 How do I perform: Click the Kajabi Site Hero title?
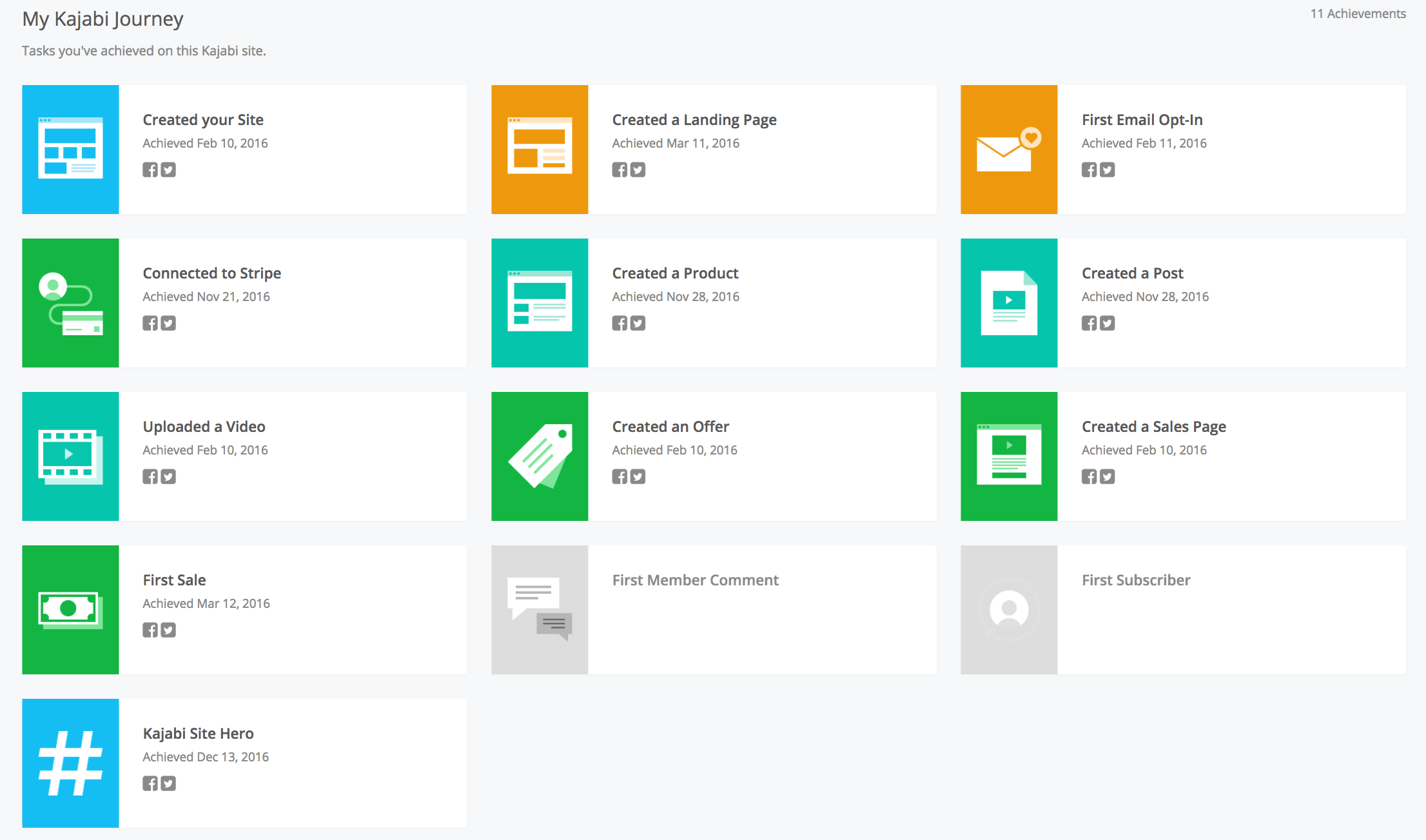[x=198, y=734]
